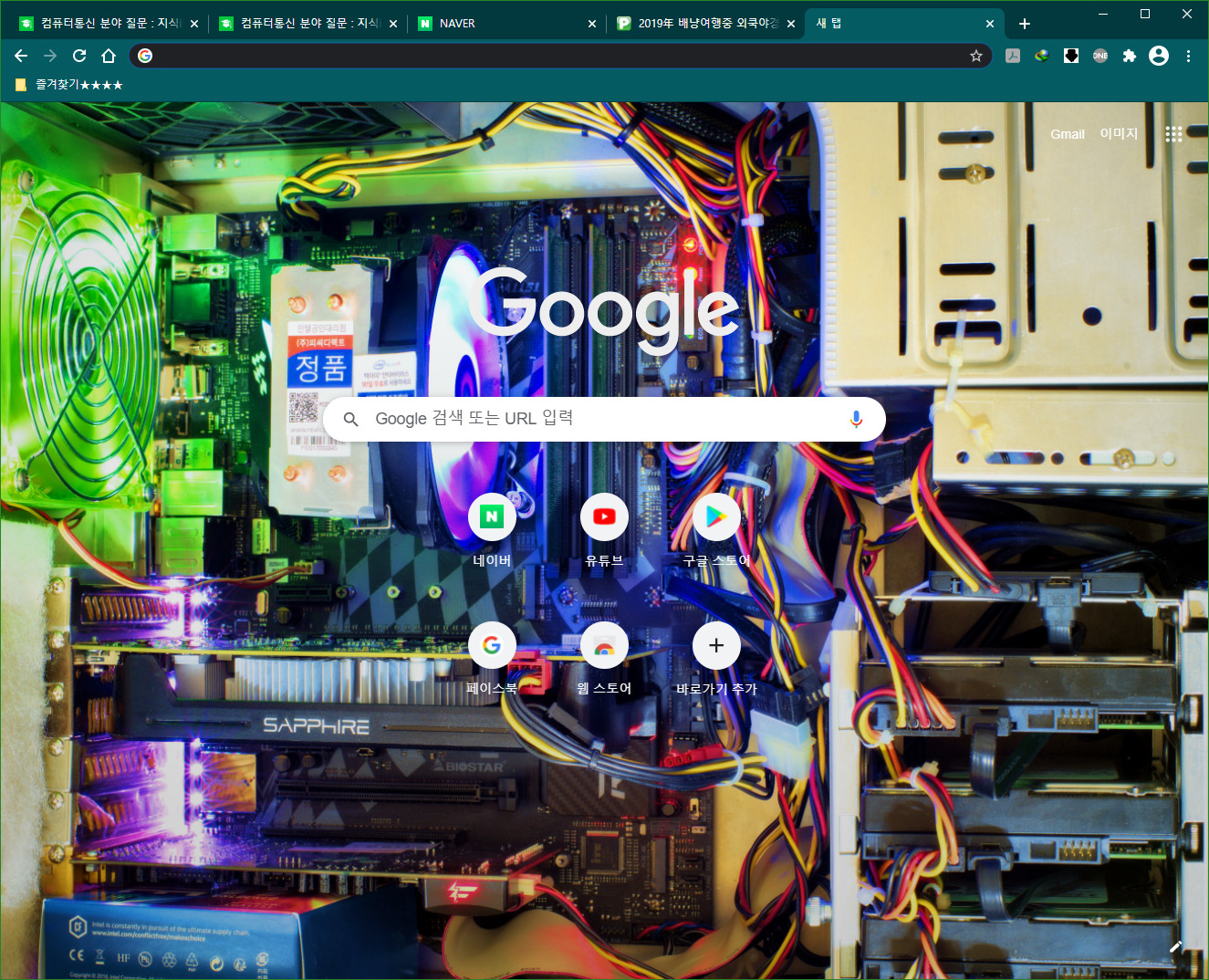
Task: Click the Google 검색 또는 URL 입력 box
Action: pos(604,419)
